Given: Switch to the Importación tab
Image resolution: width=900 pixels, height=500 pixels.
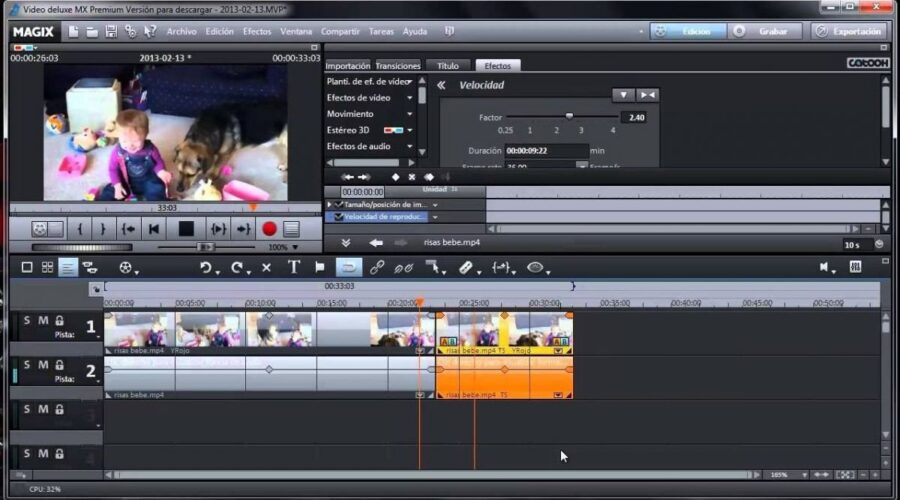Looking at the screenshot, I should 348,66.
